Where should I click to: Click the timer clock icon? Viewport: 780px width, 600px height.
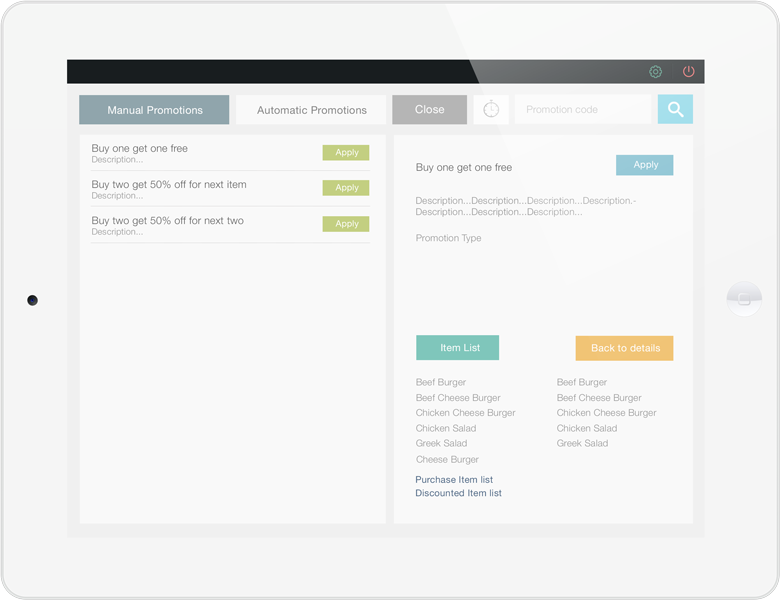[491, 110]
